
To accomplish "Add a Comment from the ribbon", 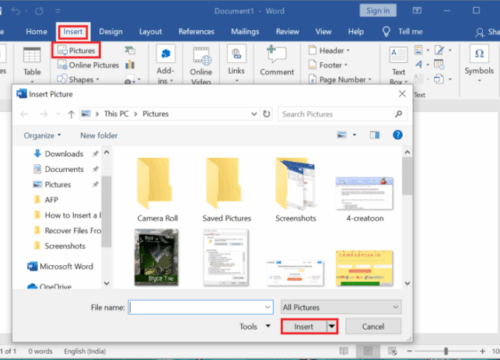I will pyautogui.click(x=277, y=62).
